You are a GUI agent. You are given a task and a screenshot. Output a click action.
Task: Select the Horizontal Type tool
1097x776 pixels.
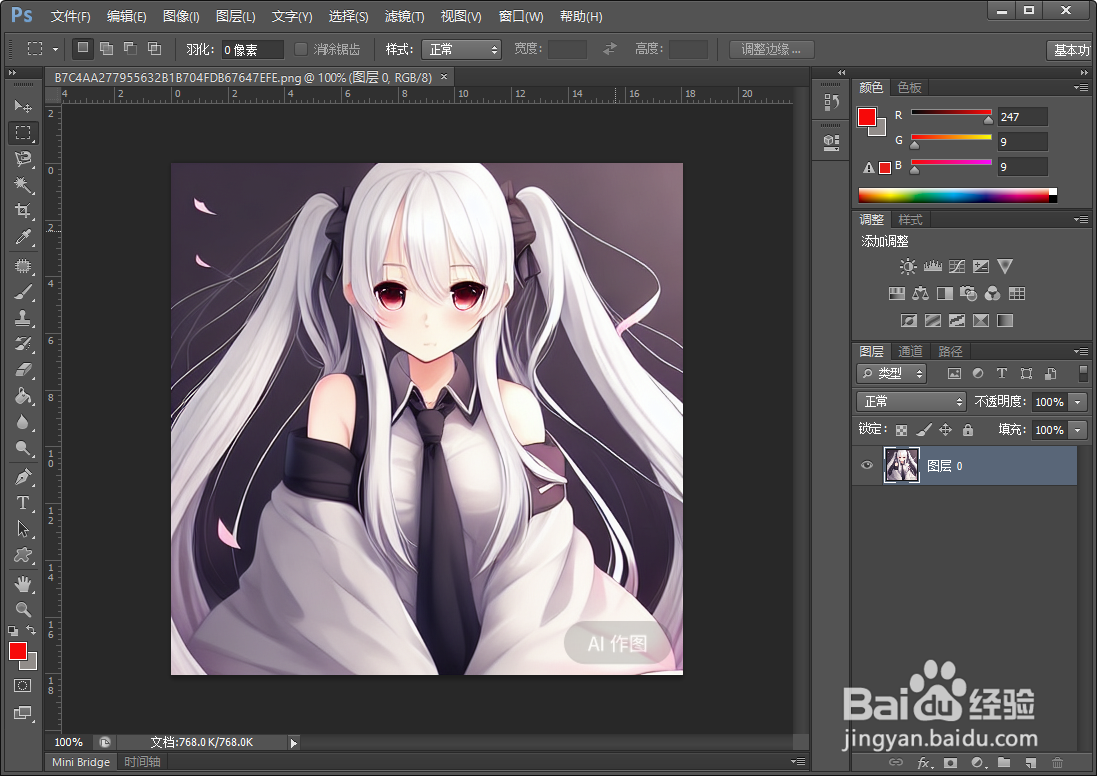pos(23,503)
